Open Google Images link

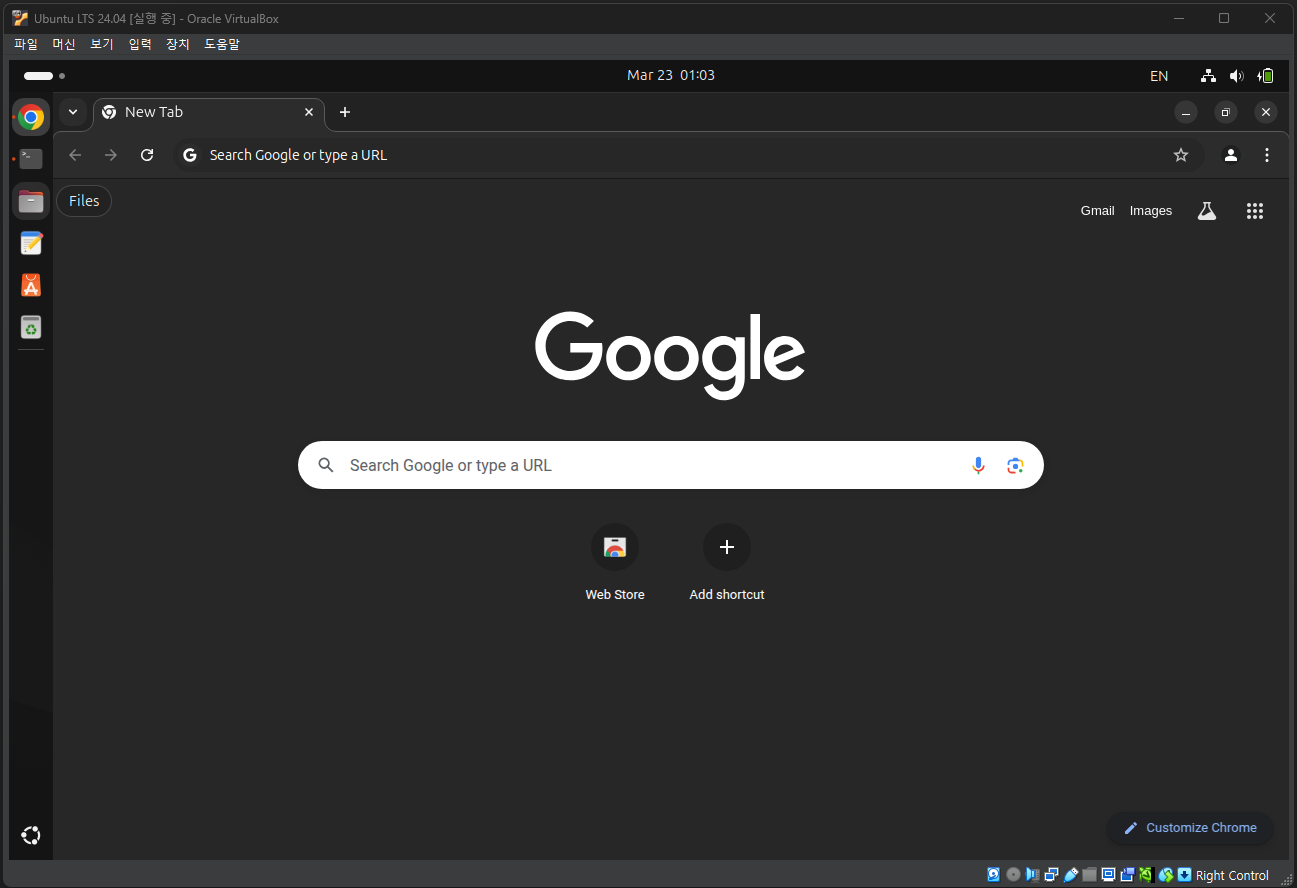1150,211
